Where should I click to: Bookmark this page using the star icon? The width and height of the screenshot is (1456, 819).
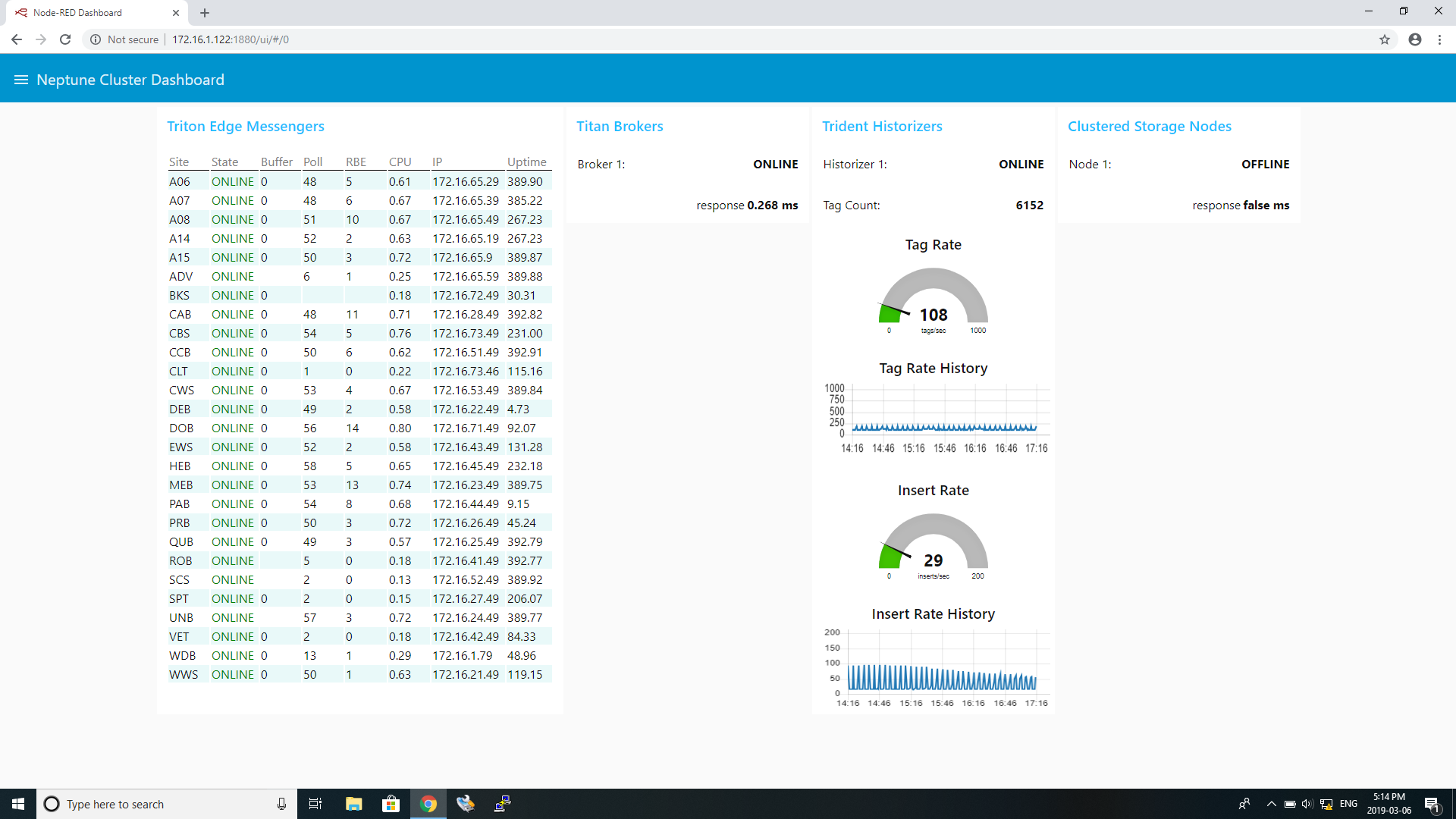click(1385, 39)
